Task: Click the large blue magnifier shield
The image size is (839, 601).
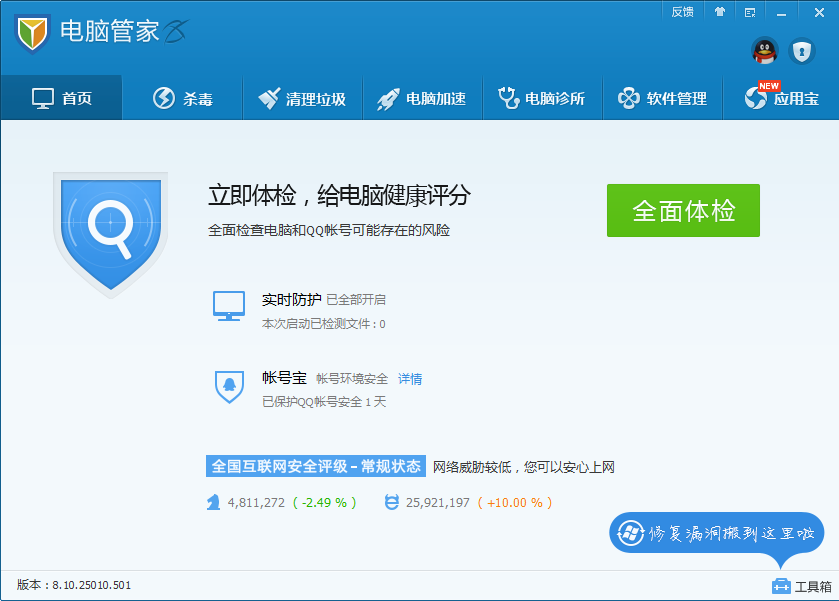Action: coord(111,234)
